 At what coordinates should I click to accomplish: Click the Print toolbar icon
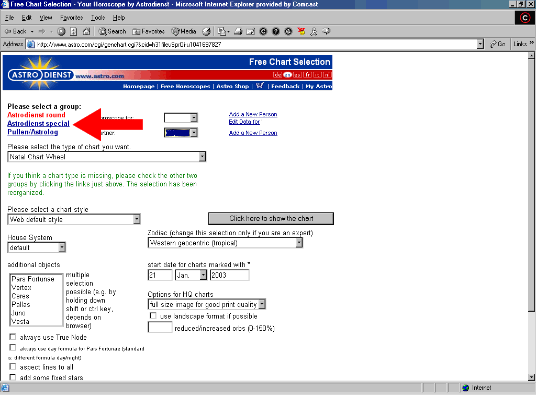pos(238,31)
